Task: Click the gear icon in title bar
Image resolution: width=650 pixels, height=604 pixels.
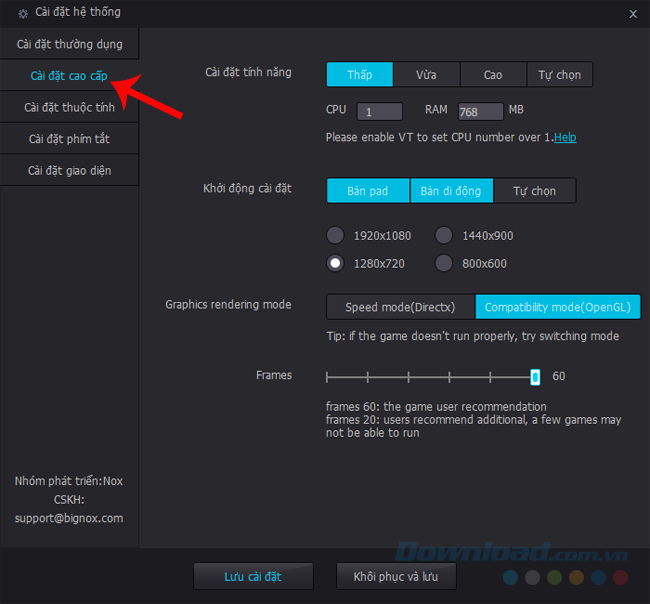Action: tap(23, 14)
